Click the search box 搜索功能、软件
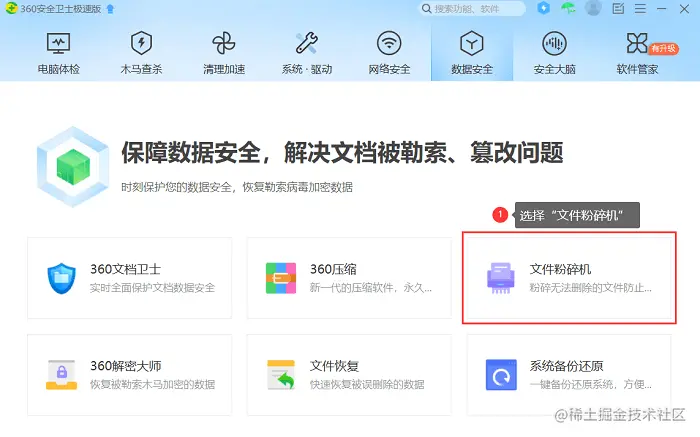 [x=472, y=8]
